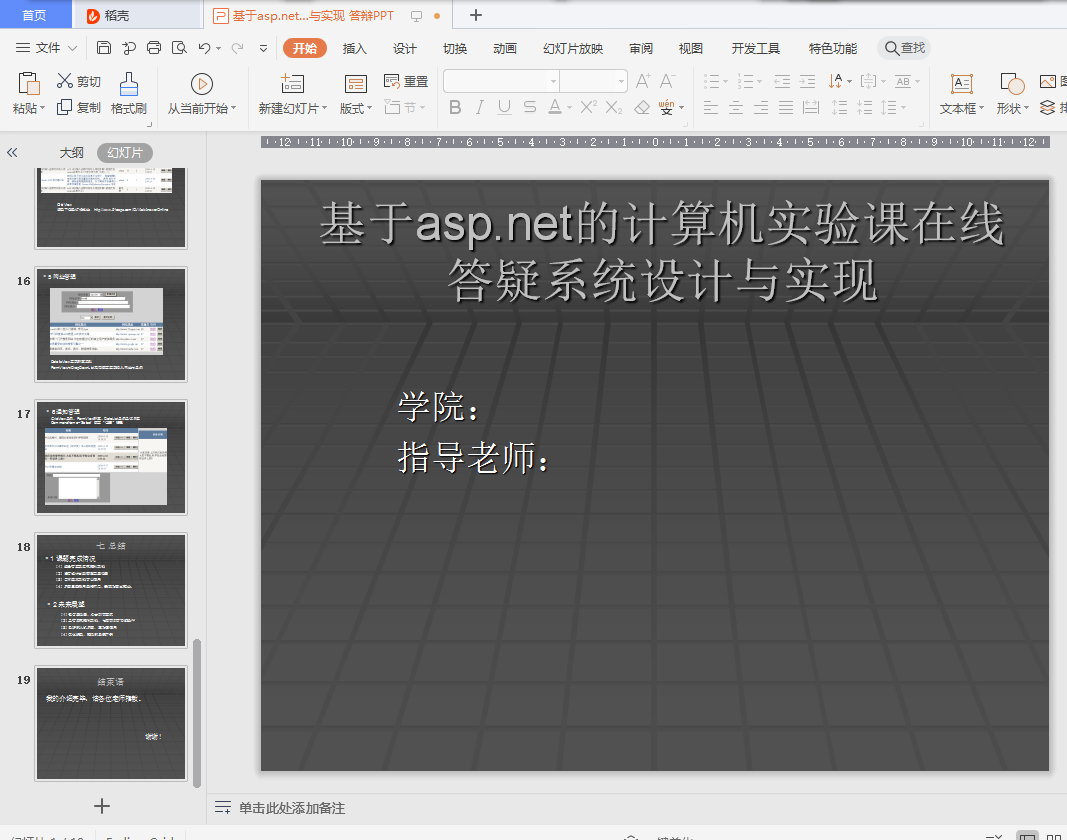Open the numbered list dropdown

[x=759, y=82]
